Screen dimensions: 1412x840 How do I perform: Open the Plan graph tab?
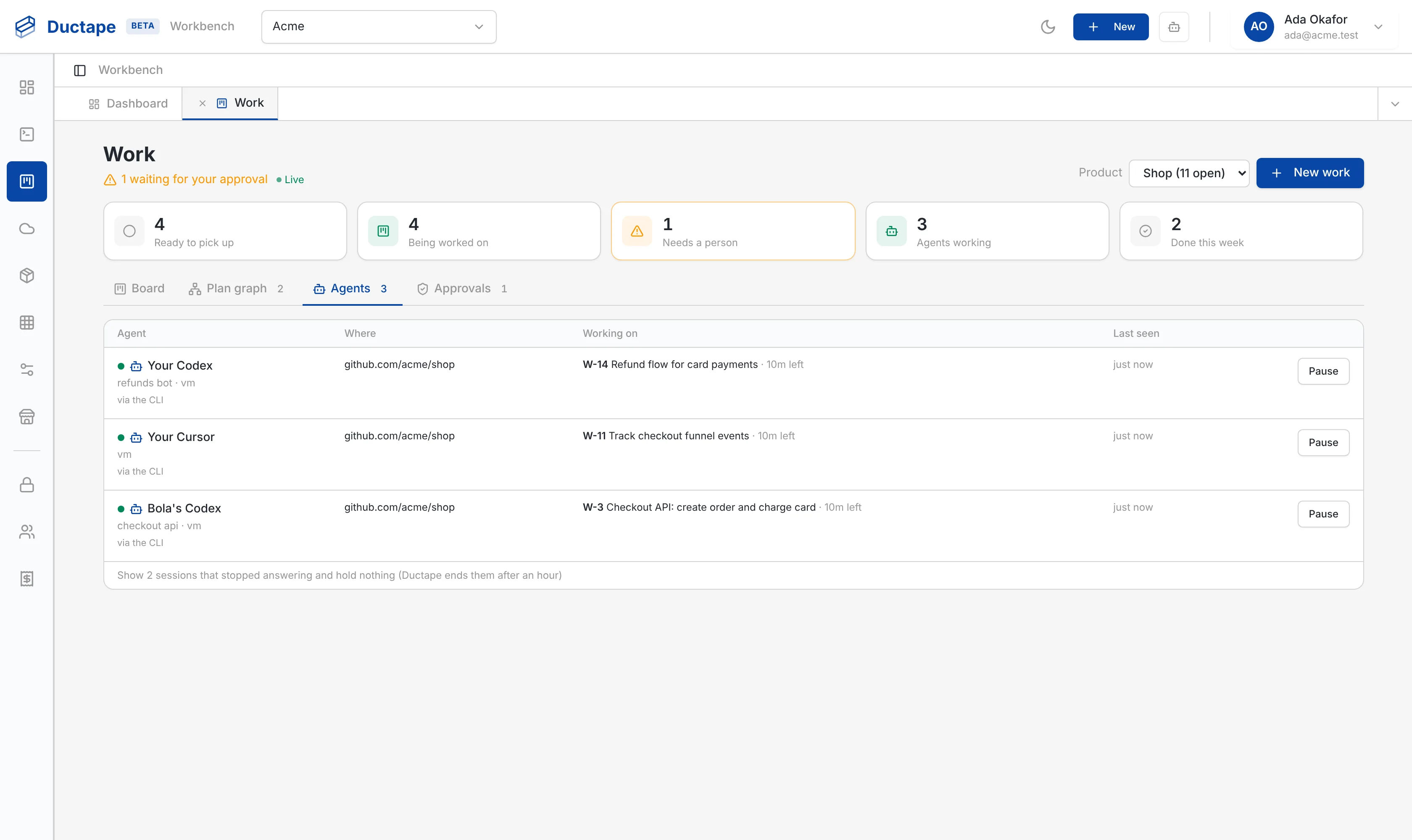point(236,289)
